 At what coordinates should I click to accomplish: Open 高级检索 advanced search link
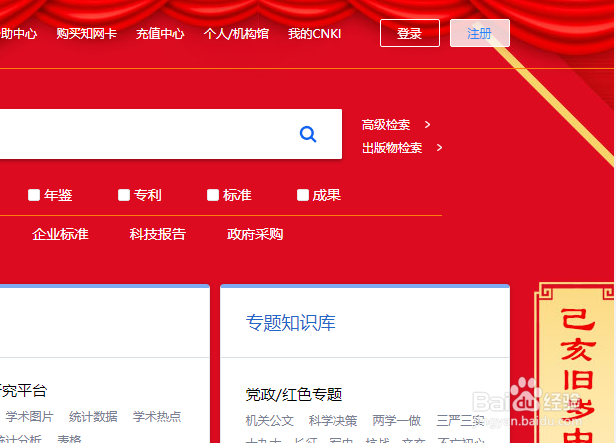(x=386, y=125)
